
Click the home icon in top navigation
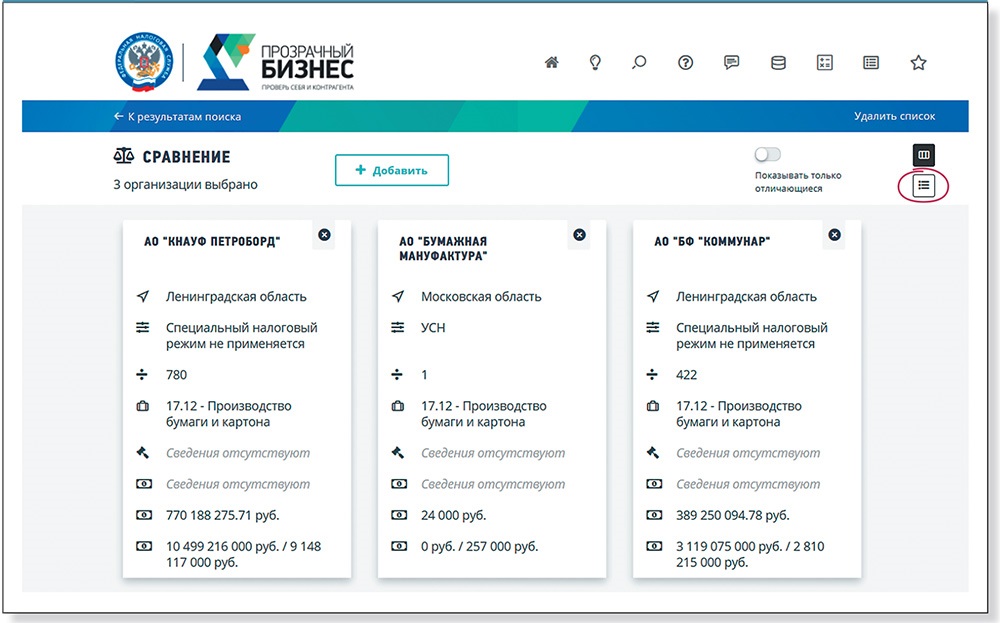551,62
